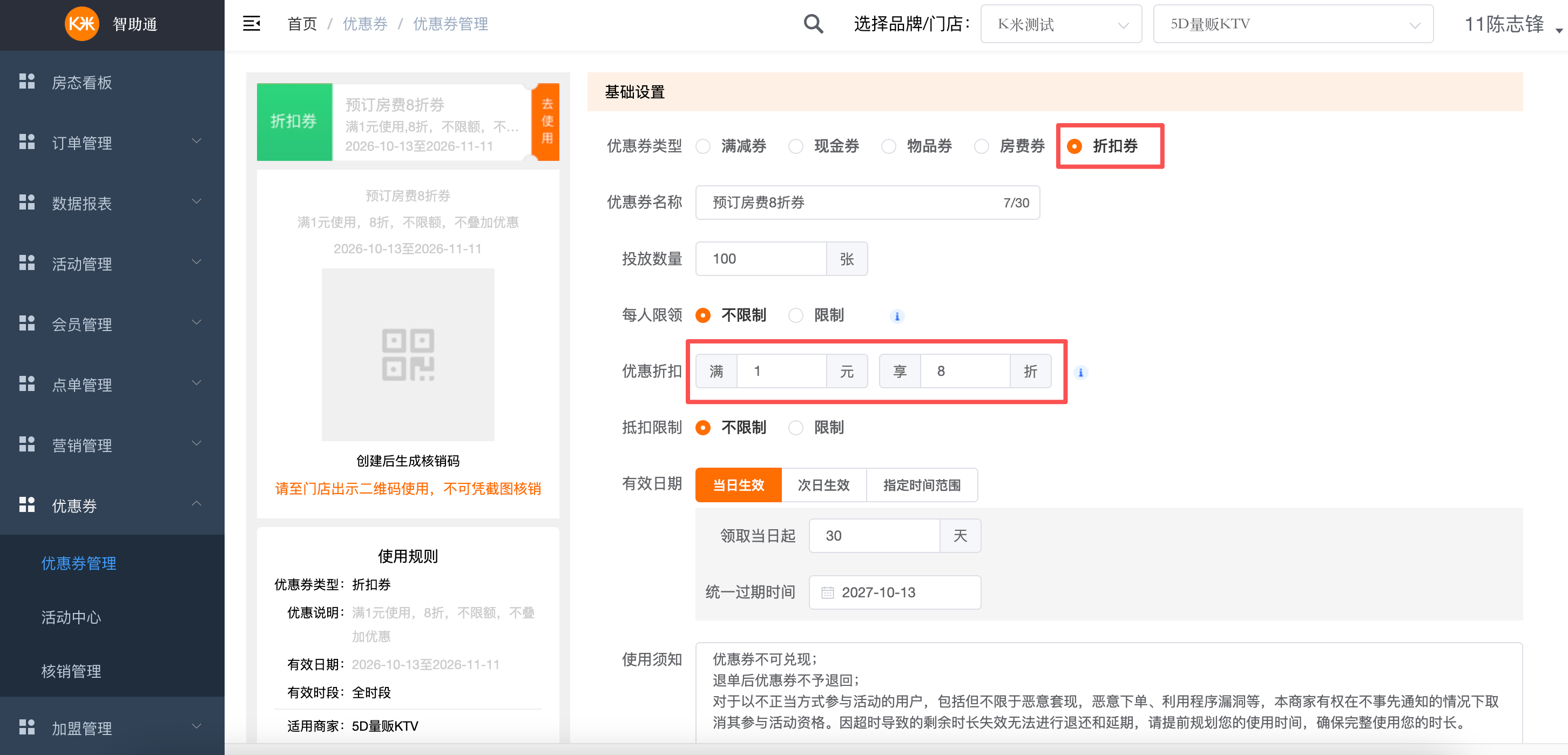This screenshot has height=755, width=1568.
Task: Switch to 次日生效 validity tab
Action: (823, 486)
